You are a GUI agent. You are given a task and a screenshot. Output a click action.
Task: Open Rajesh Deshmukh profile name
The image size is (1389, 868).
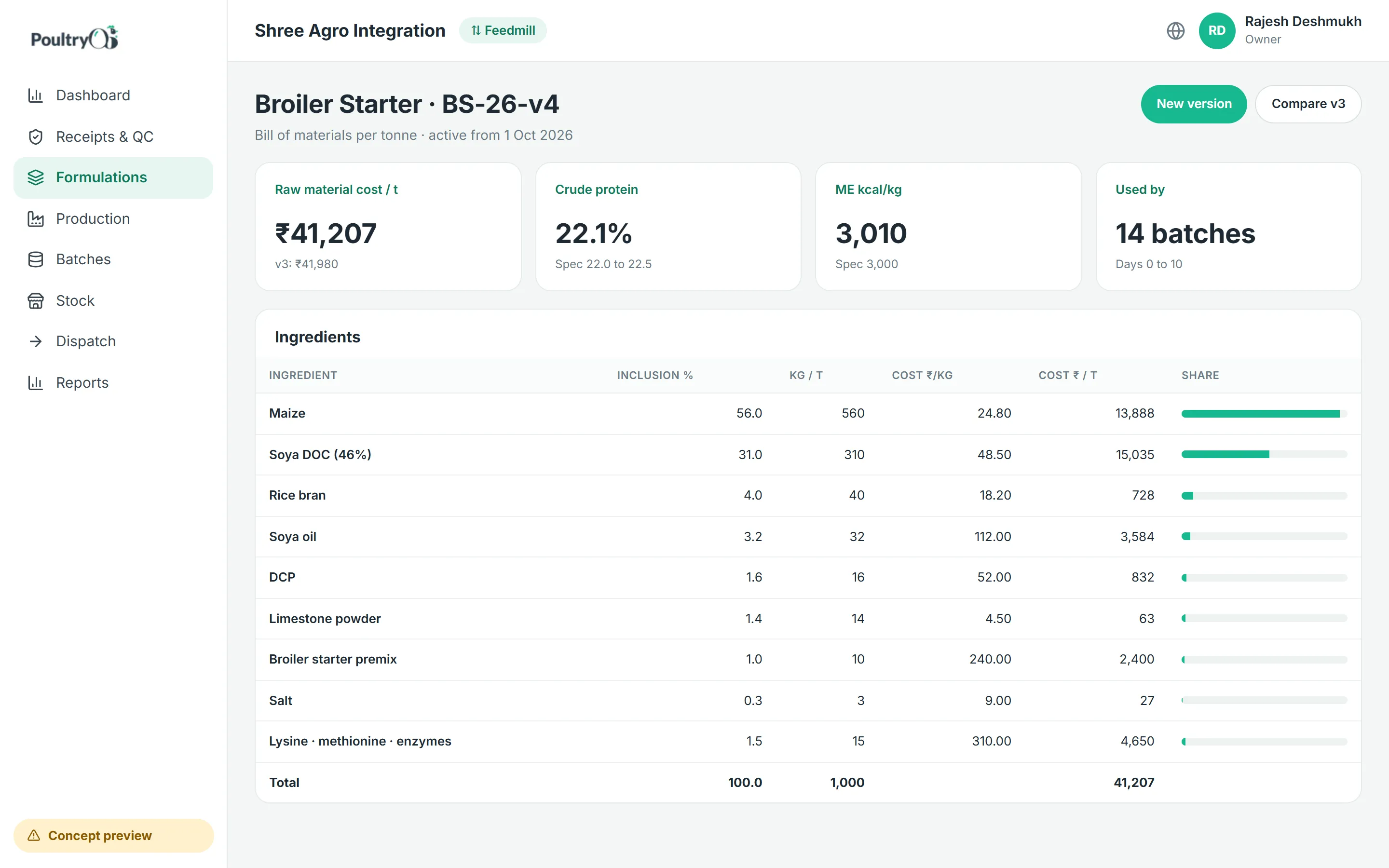click(x=1303, y=21)
